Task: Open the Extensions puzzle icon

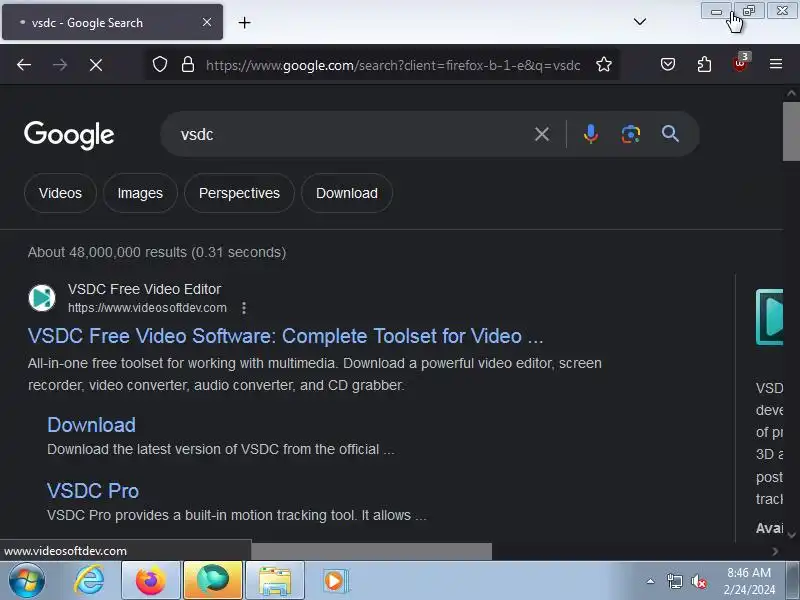Action: (x=704, y=64)
